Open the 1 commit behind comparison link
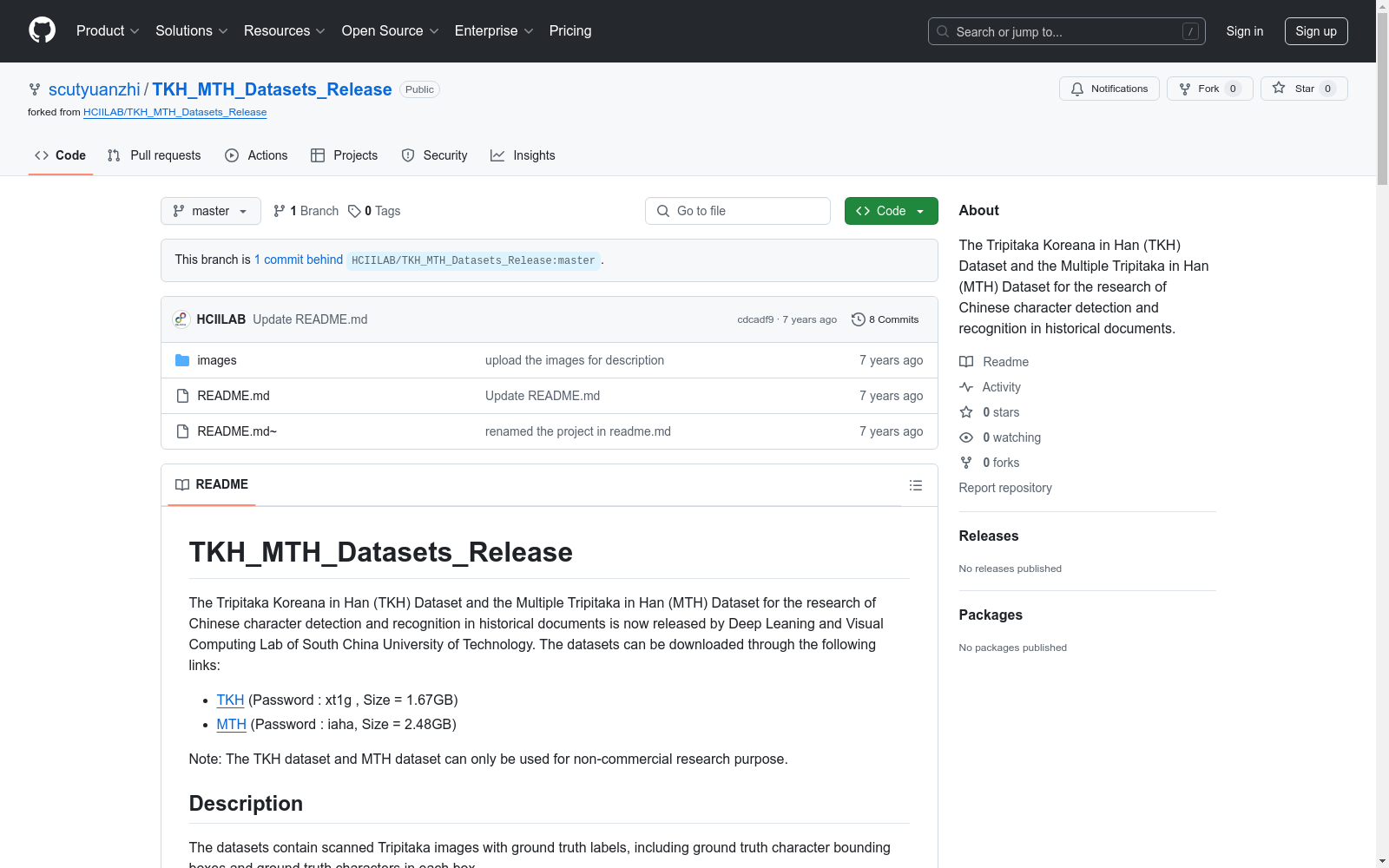1389x868 pixels. coord(299,260)
